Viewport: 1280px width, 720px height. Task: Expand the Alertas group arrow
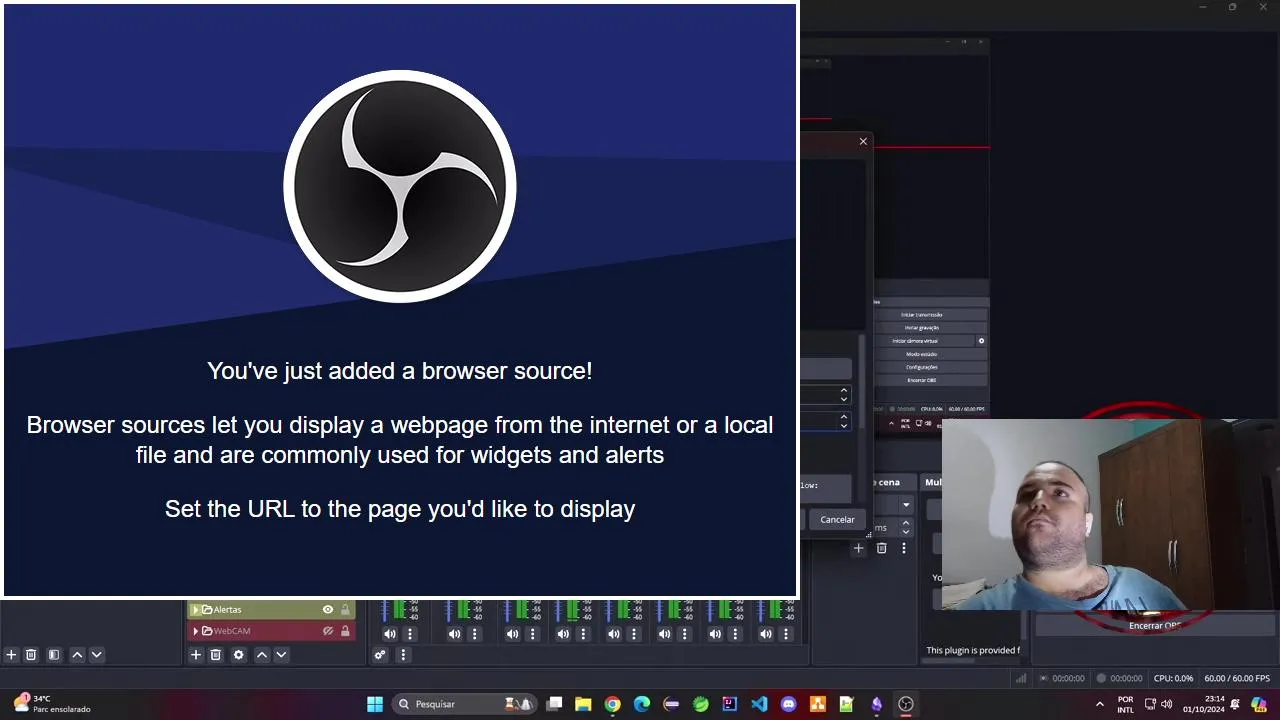[196, 609]
